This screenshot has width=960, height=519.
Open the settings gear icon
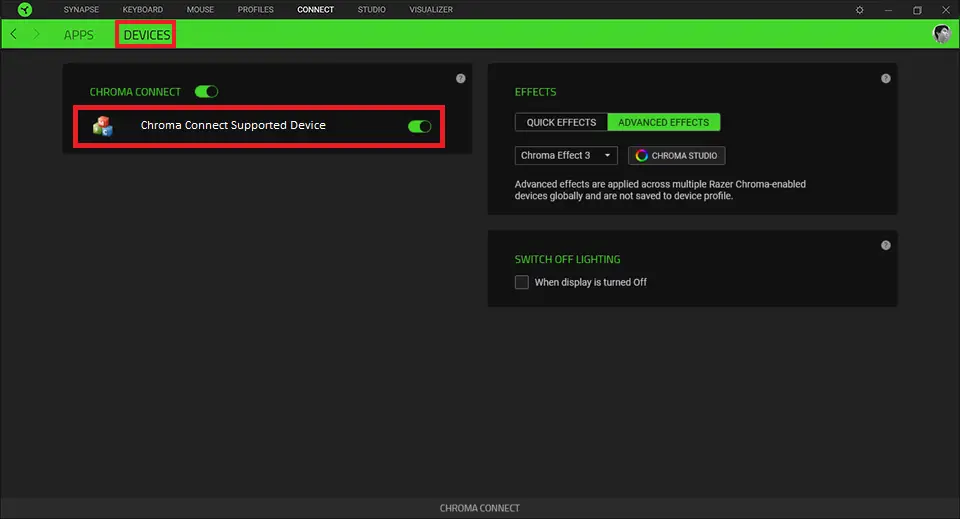(x=860, y=10)
